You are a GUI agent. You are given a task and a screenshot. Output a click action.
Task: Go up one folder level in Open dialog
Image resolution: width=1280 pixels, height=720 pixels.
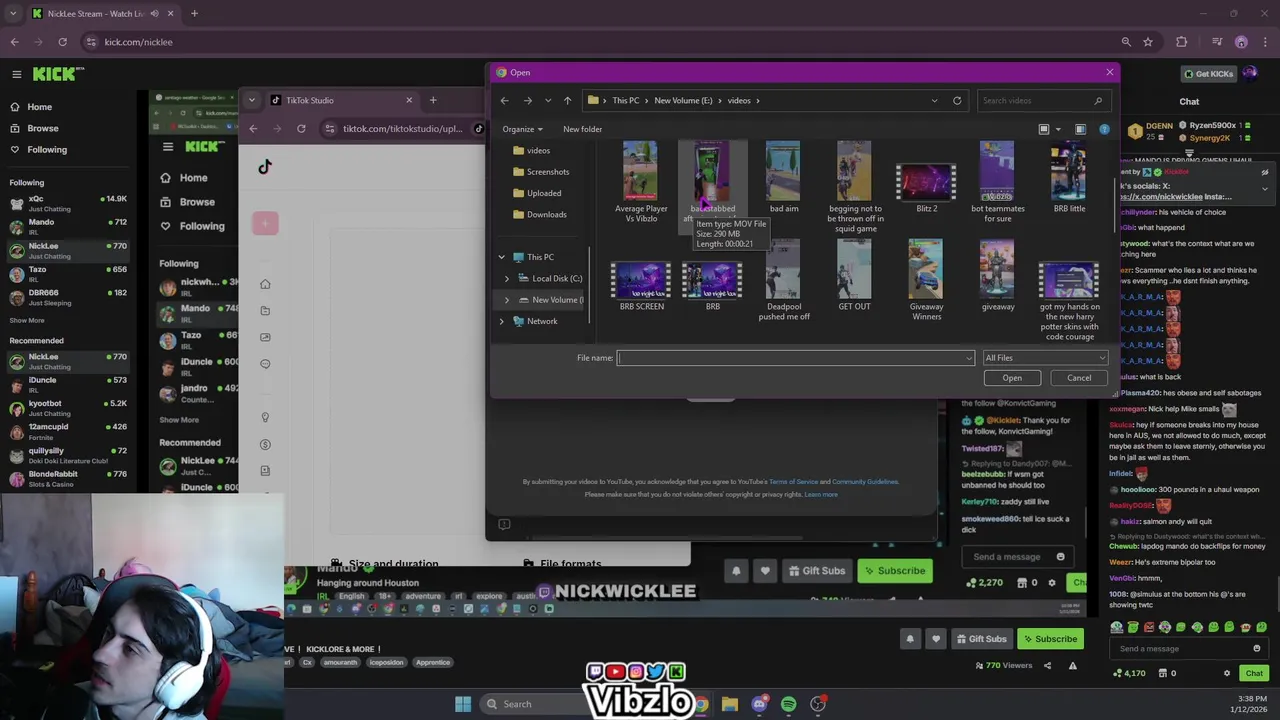point(567,100)
